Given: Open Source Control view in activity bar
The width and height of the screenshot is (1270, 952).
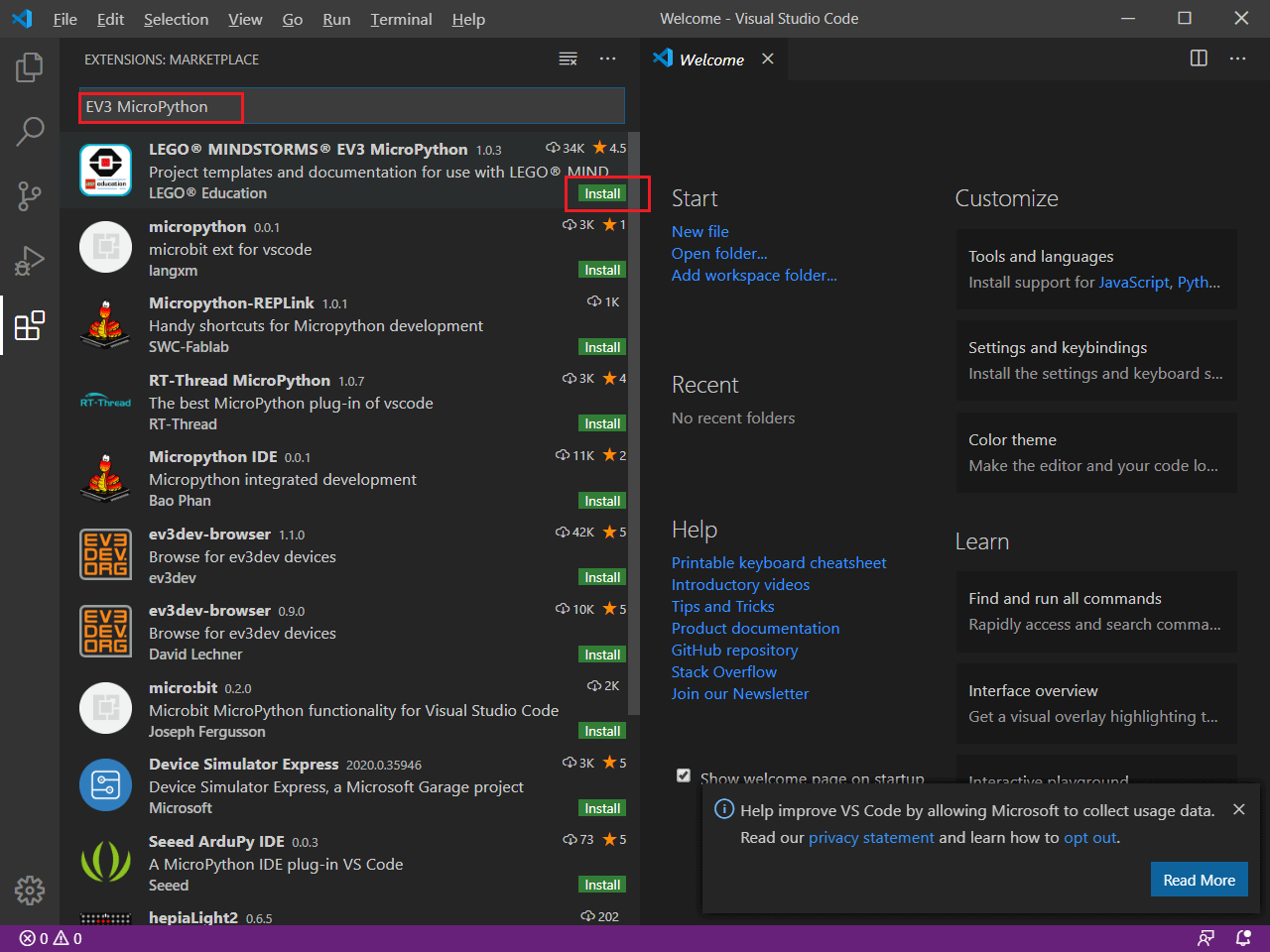Looking at the screenshot, I should [x=30, y=195].
